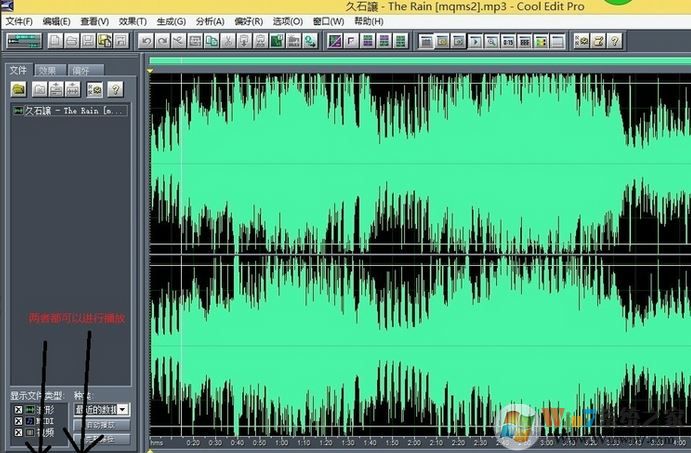Click the Undo arrow icon
Image resolution: width=691 pixels, height=453 pixels.
click(146, 41)
